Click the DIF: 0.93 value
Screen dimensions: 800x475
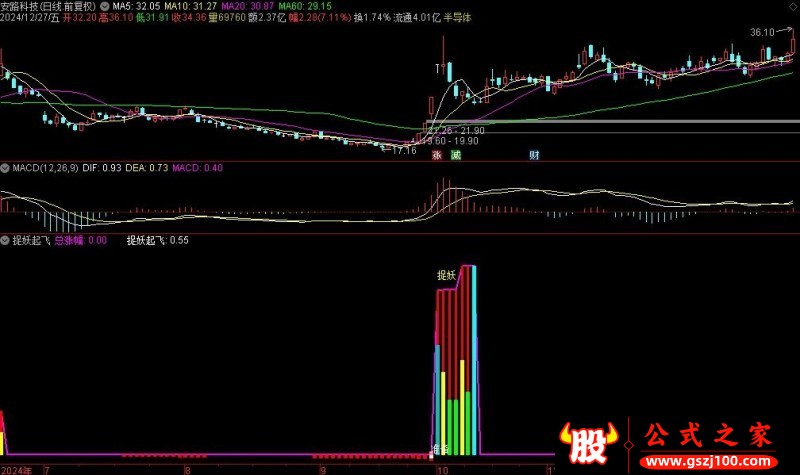[102, 168]
